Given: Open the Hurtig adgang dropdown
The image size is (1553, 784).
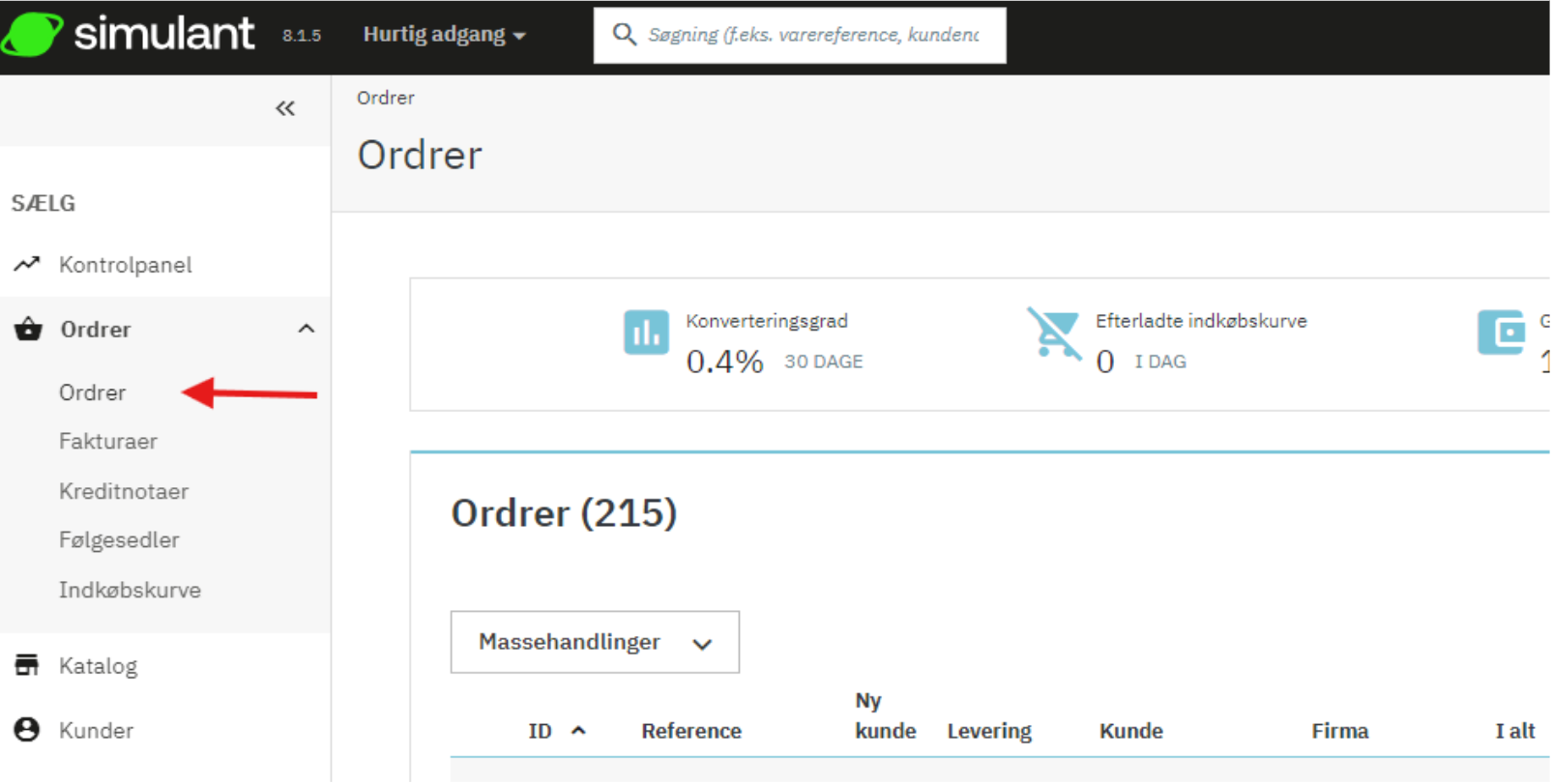Looking at the screenshot, I should (444, 35).
